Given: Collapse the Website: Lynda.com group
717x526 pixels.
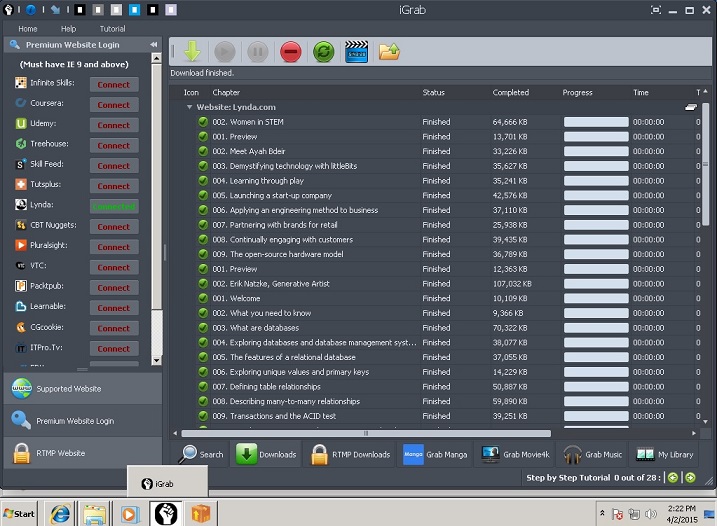Looking at the screenshot, I should [x=189, y=107].
